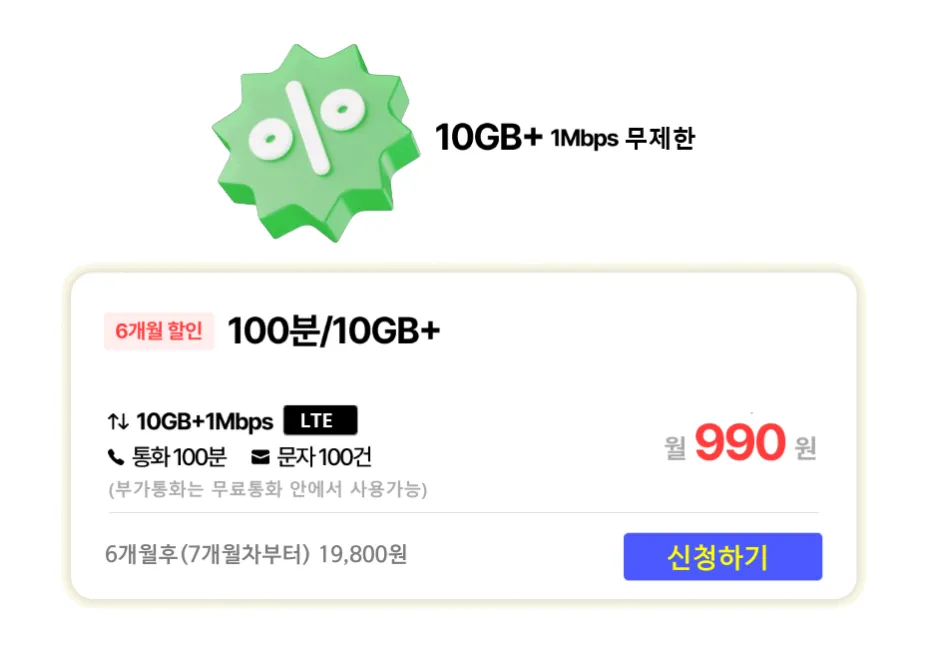Click the 1Mbps text in the headline
This screenshot has height=656, width=929.
click(x=585, y=139)
